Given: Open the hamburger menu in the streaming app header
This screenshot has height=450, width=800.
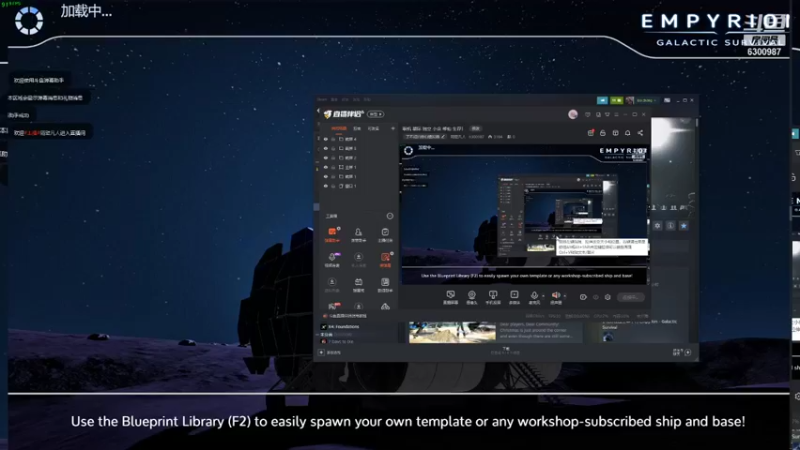Looking at the screenshot, I should tap(616, 114).
